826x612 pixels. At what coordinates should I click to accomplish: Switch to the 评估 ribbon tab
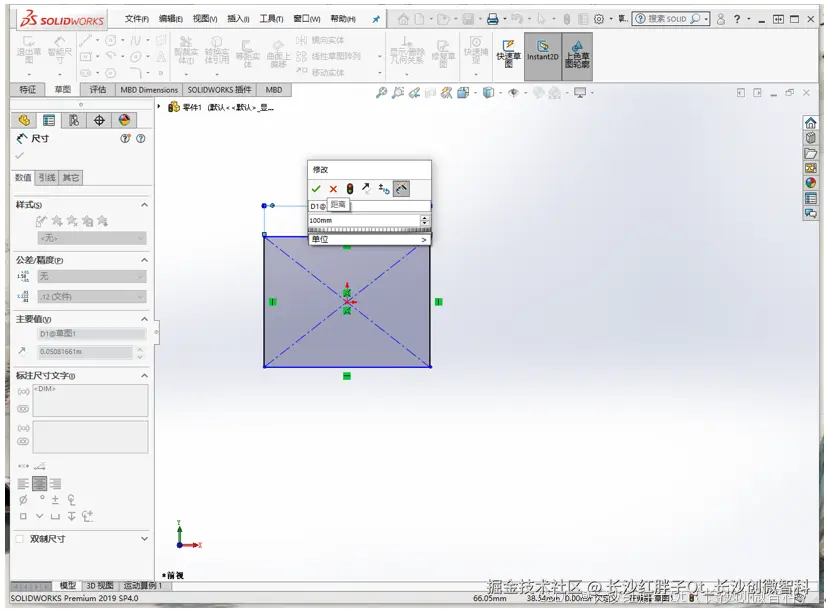click(x=97, y=90)
